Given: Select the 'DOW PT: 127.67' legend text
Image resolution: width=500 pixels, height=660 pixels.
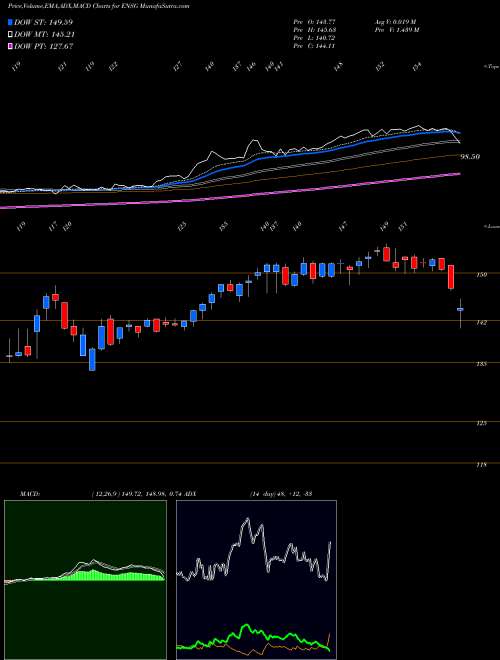Looking at the screenshot, I should point(44,46).
